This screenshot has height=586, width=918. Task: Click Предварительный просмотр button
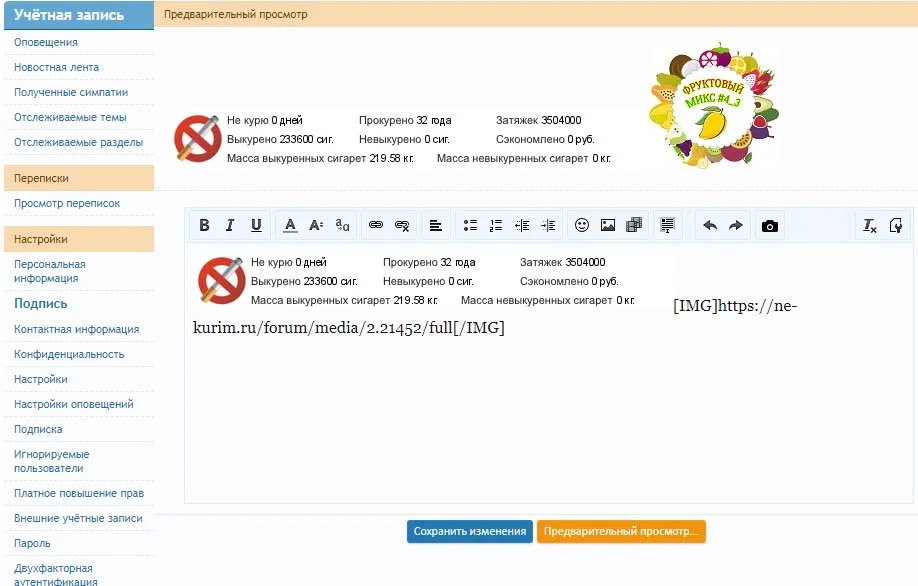(621, 532)
